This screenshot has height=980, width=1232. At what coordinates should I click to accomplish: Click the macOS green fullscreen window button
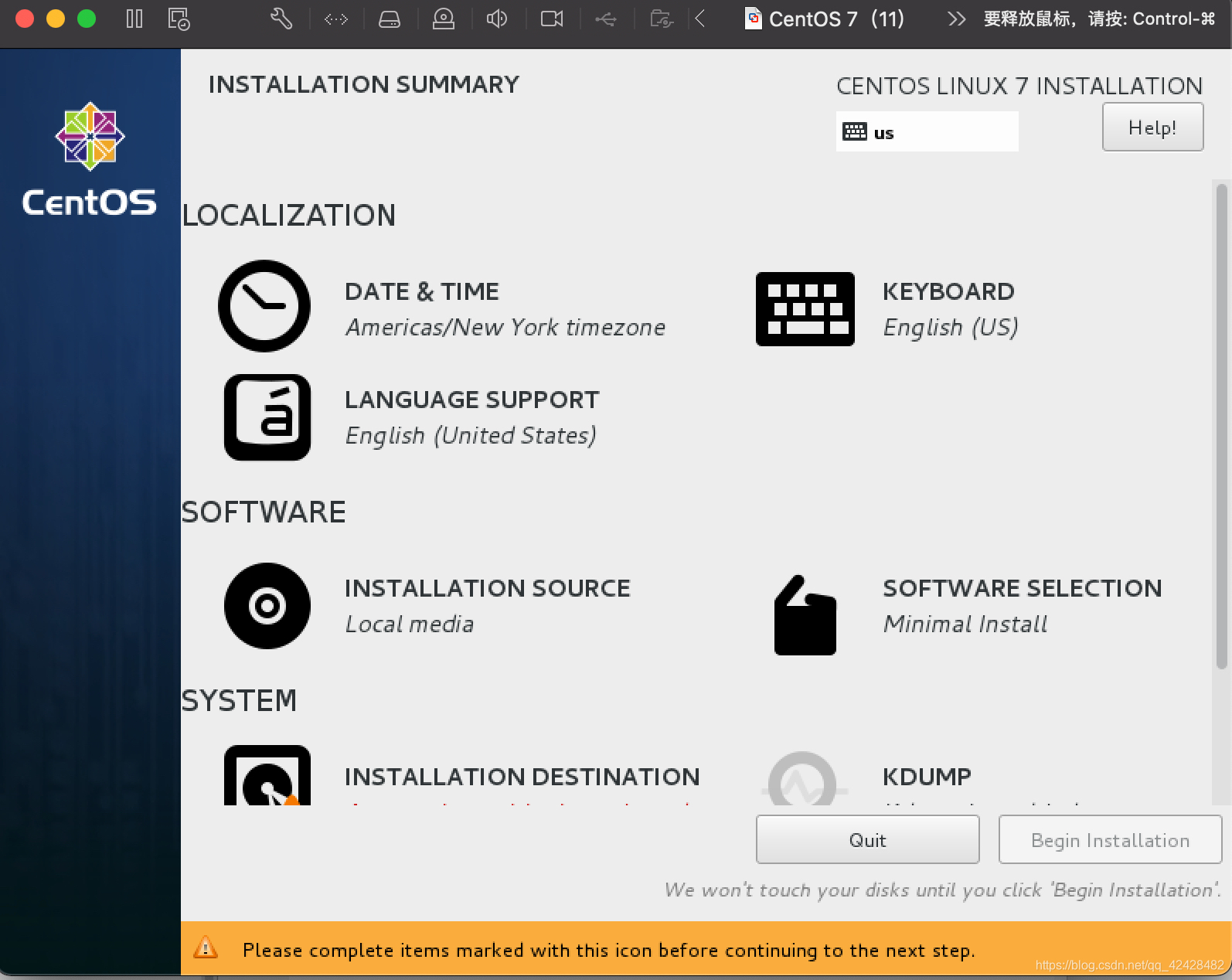87,19
